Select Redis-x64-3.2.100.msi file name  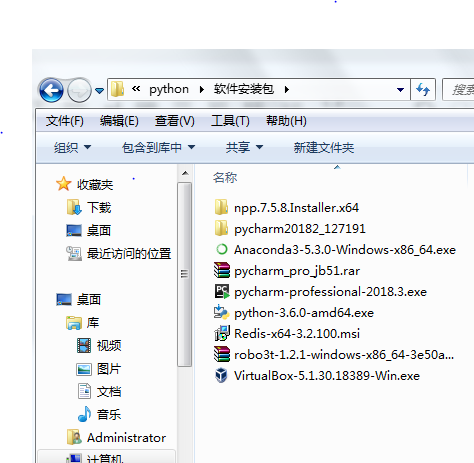(x=297, y=334)
